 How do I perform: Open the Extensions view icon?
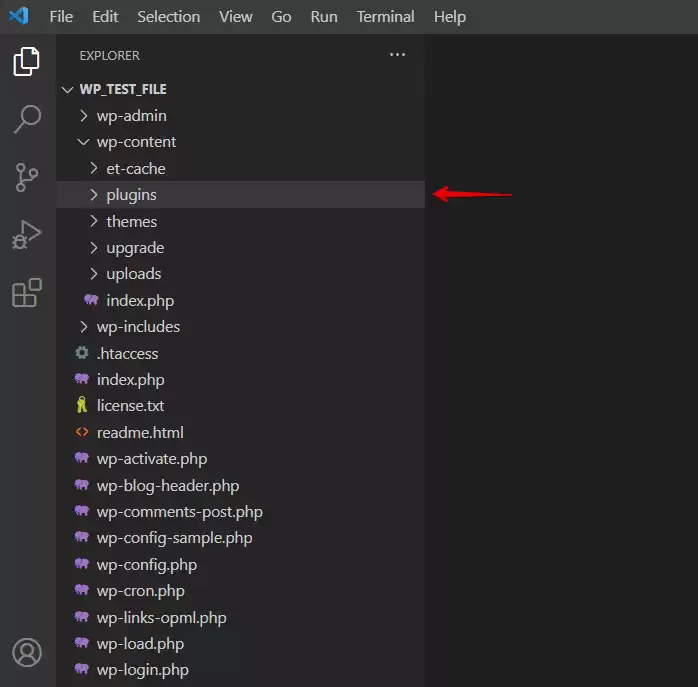(27, 293)
